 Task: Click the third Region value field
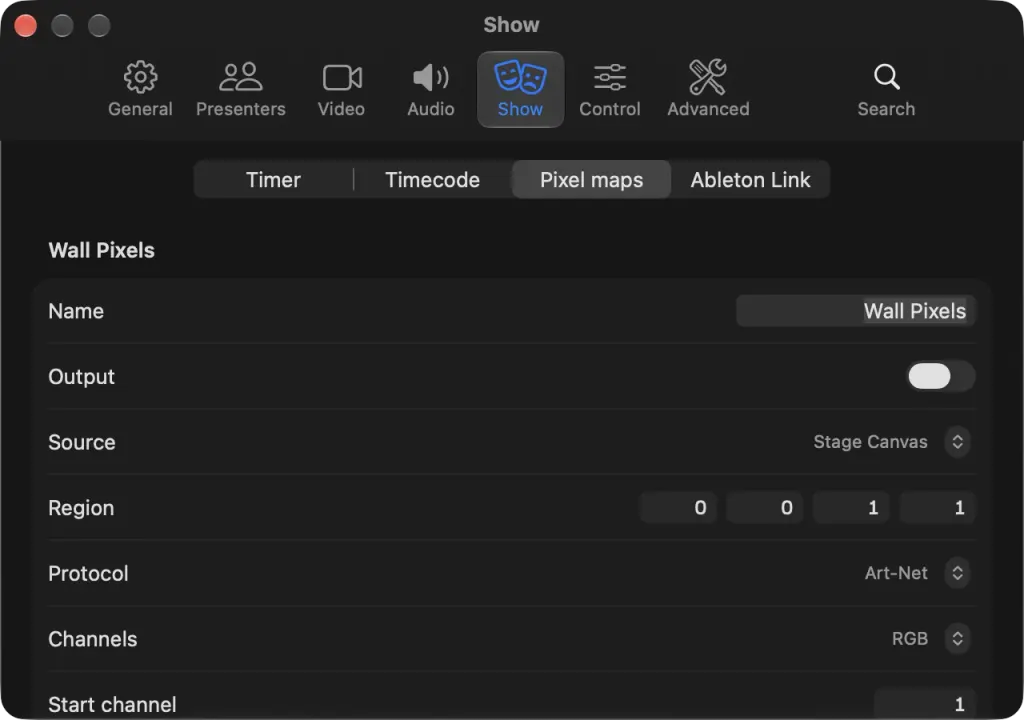(x=851, y=508)
